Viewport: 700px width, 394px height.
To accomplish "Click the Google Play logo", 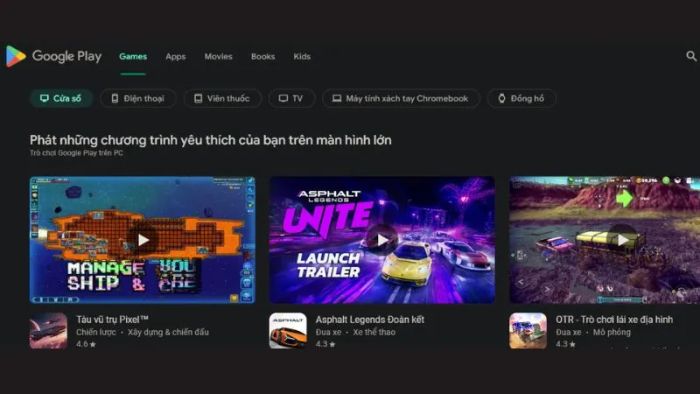I will 54,56.
